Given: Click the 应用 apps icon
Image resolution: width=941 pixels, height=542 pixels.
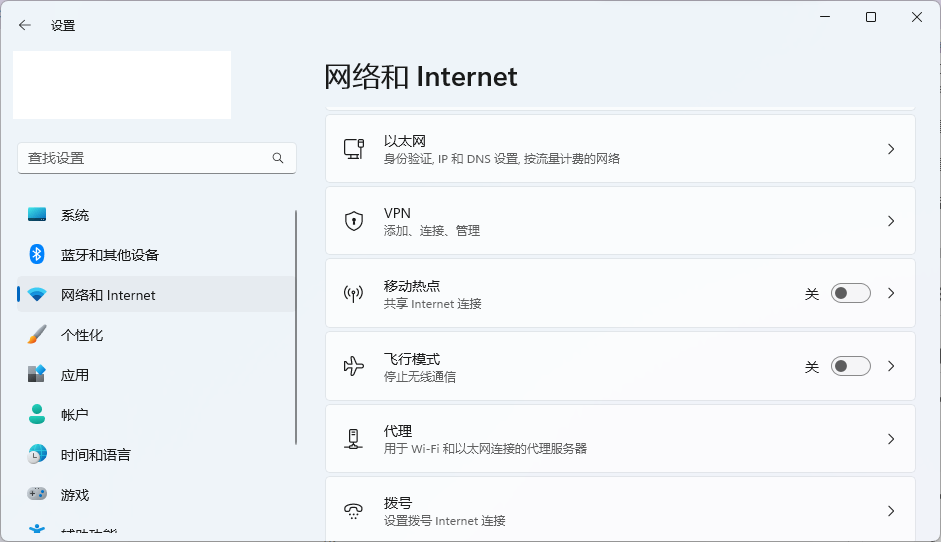Looking at the screenshot, I should pyautogui.click(x=37, y=374).
